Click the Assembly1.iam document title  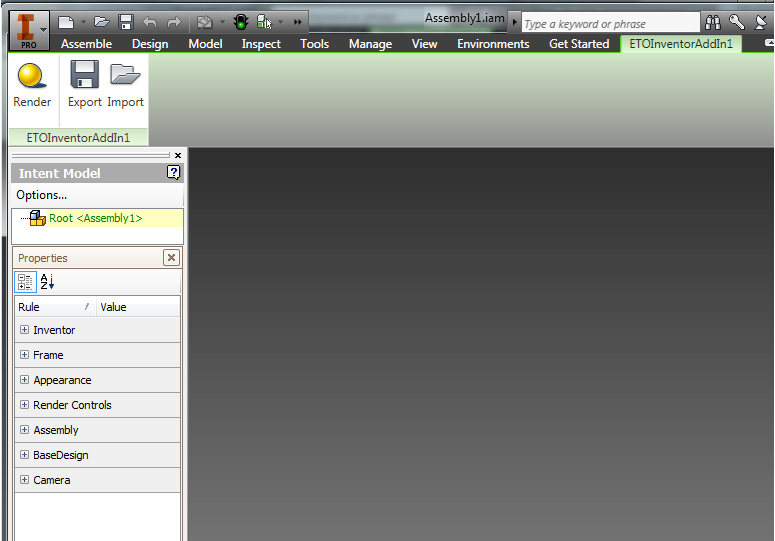464,18
